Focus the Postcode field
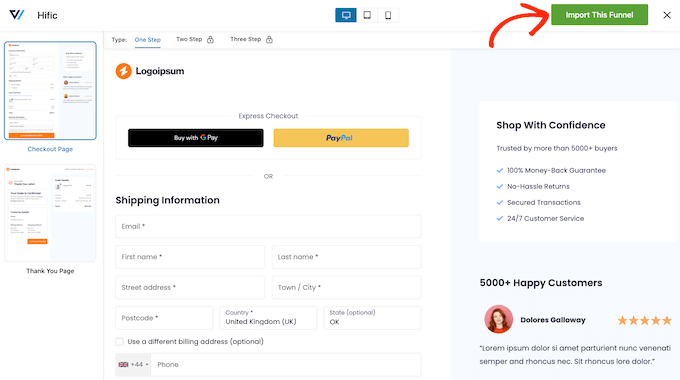Screen dimensions: 680x380 tap(164, 318)
